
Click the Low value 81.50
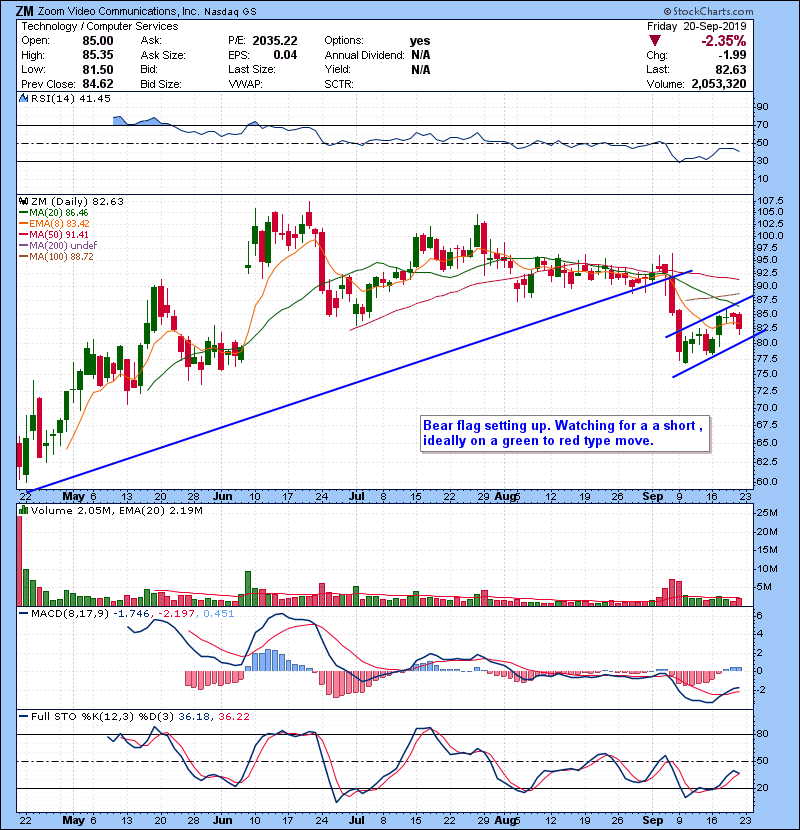pyautogui.click(x=98, y=69)
